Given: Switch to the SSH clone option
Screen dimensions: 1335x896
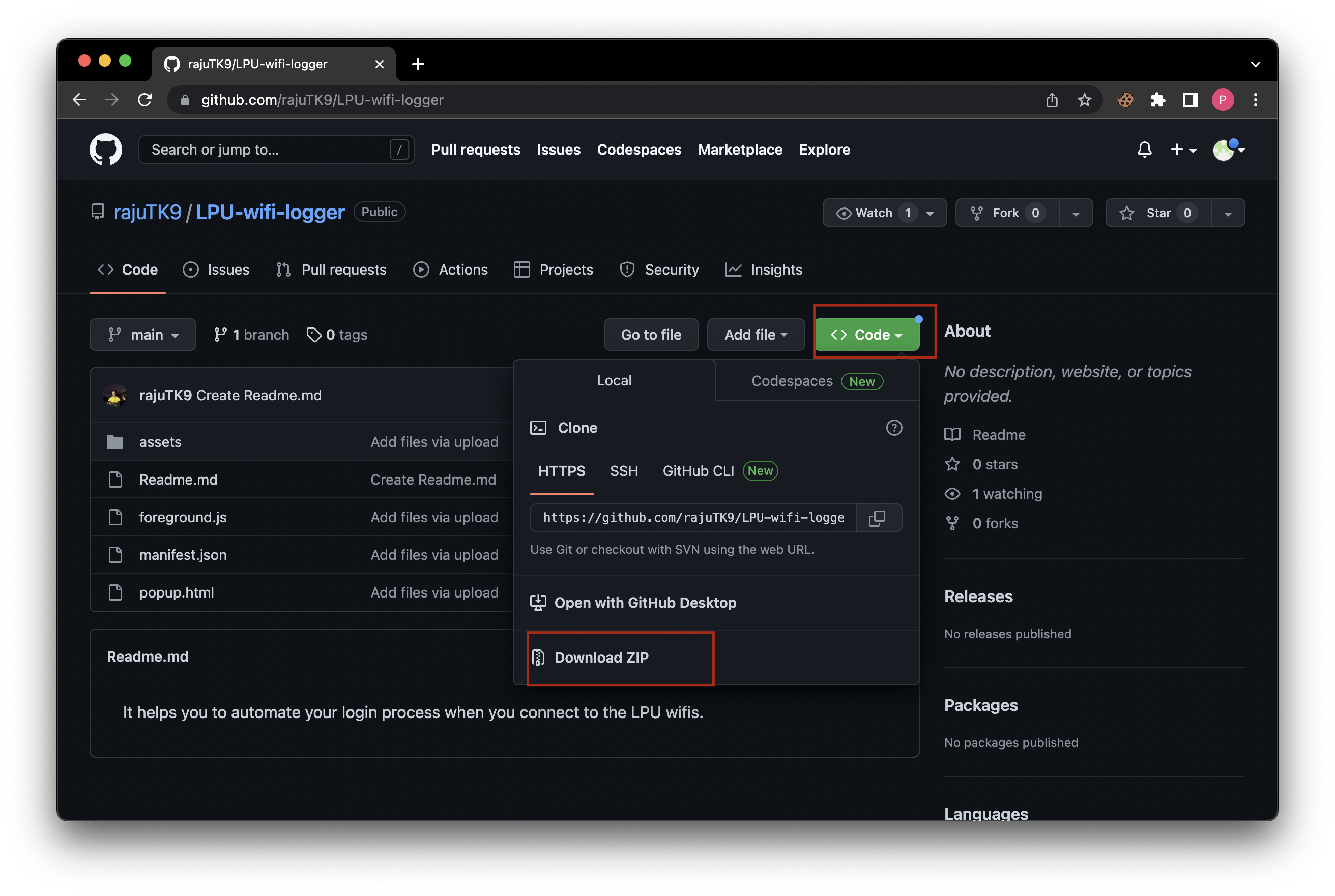Looking at the screenshot, I should [623, 471].
